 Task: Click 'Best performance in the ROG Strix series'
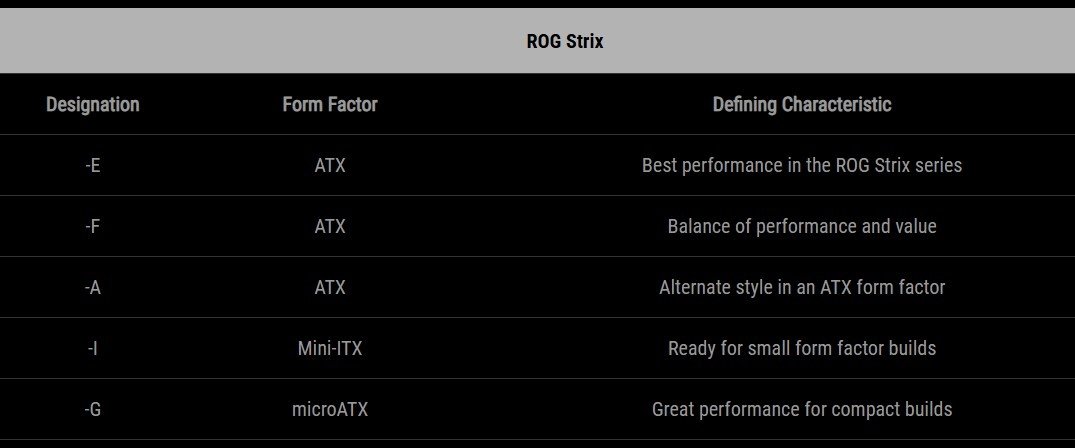(x=802, y=165)
